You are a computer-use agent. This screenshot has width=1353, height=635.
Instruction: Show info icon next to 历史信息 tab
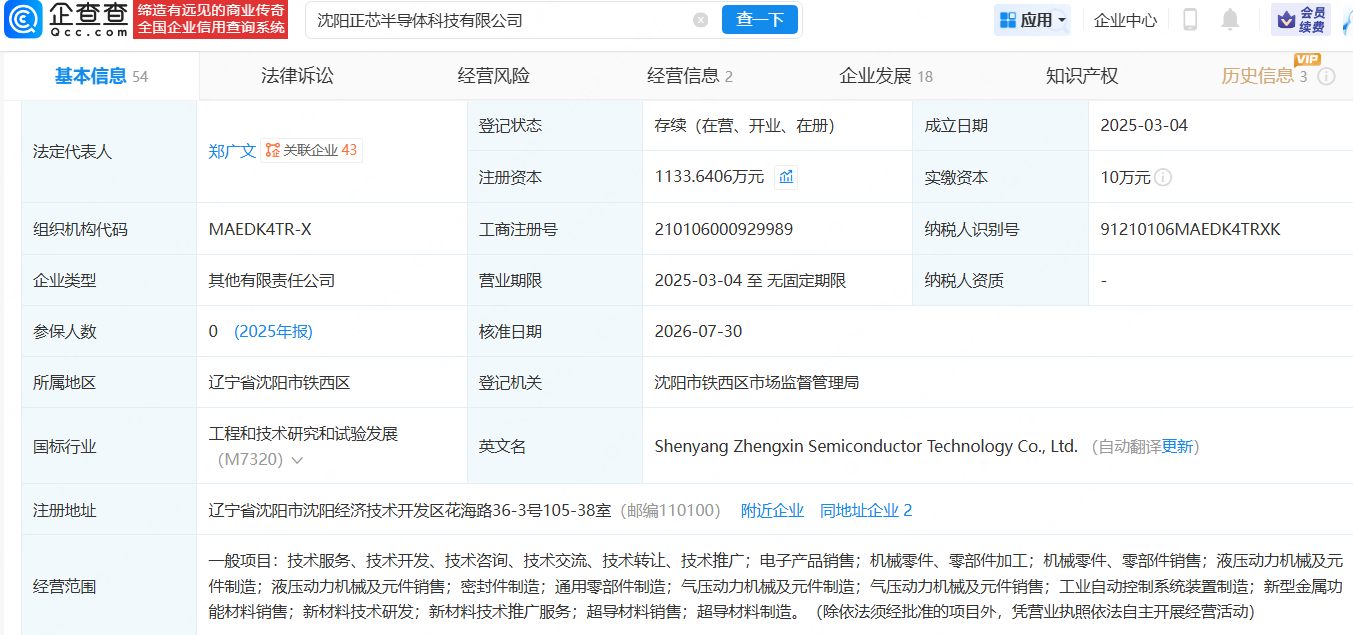pyautogui.click(x=1326, y=76)
